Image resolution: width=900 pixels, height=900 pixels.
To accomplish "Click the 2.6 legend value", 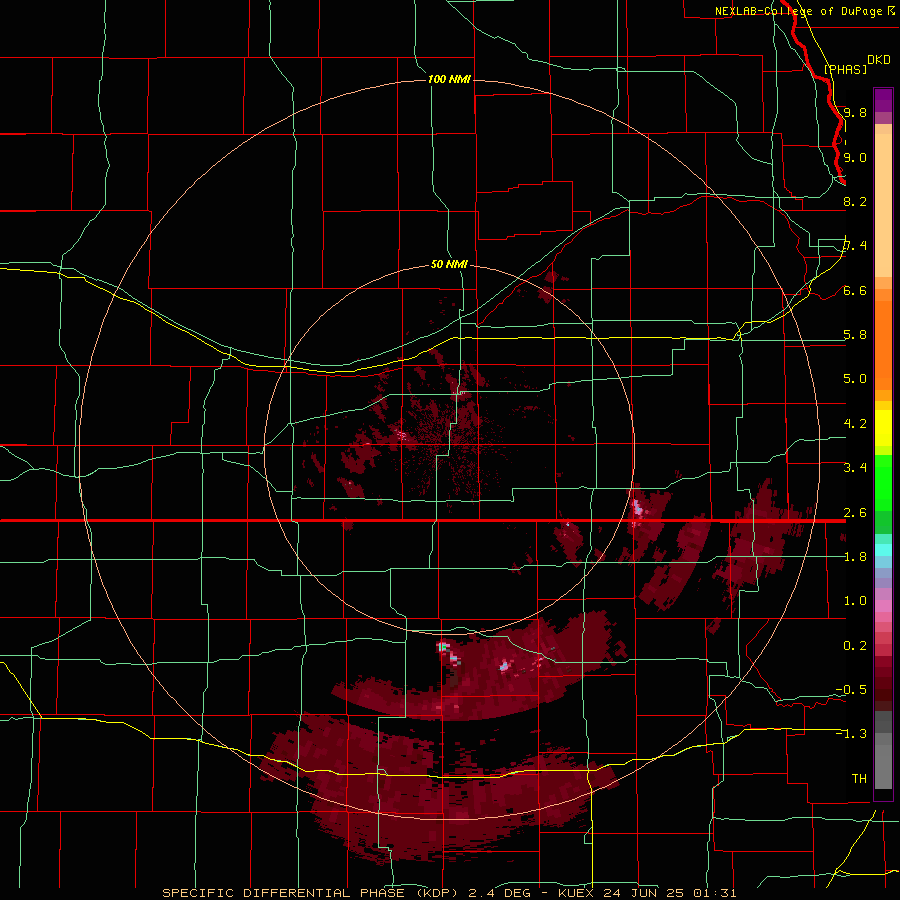I will (x=855, y=513).
